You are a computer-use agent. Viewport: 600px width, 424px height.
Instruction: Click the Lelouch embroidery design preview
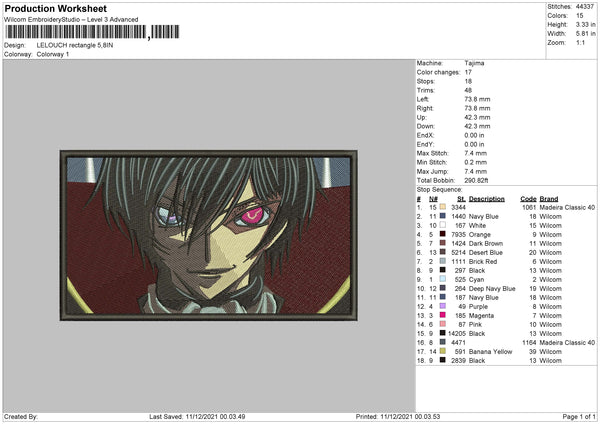coord(209,235)
